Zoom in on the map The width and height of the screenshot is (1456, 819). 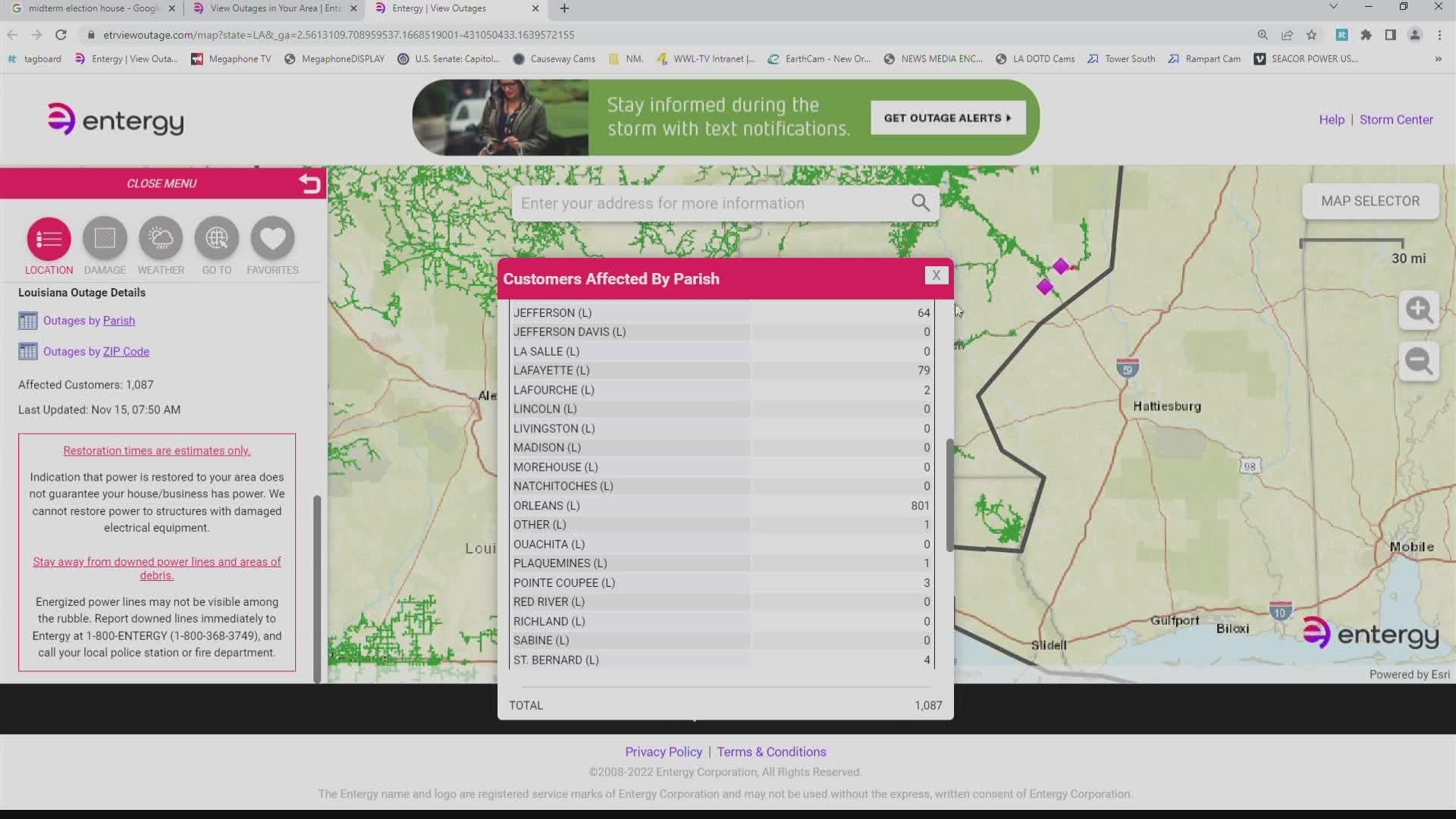click(x=1419, y=309)
